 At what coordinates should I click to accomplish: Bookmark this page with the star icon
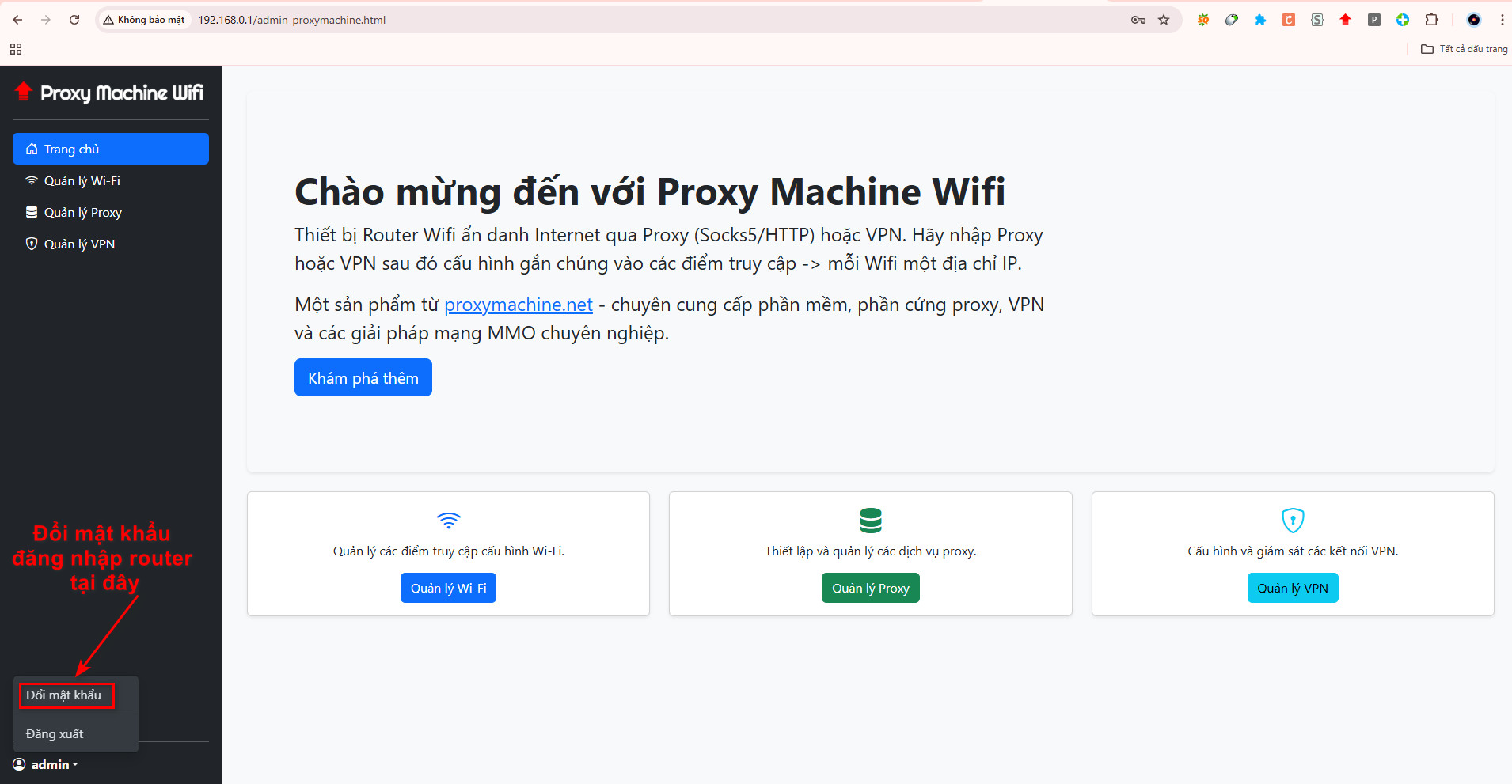1164,20
